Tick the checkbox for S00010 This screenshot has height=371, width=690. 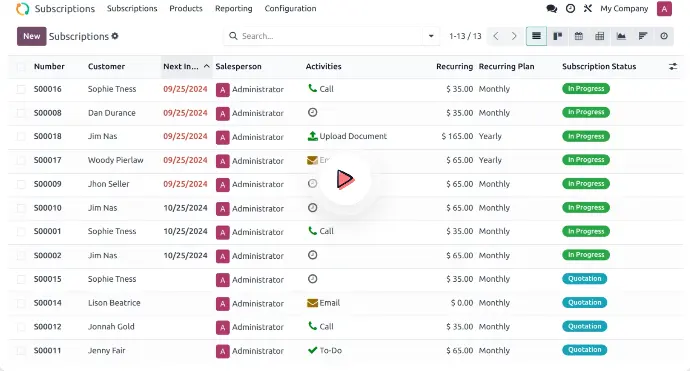[x=21, y=208]
